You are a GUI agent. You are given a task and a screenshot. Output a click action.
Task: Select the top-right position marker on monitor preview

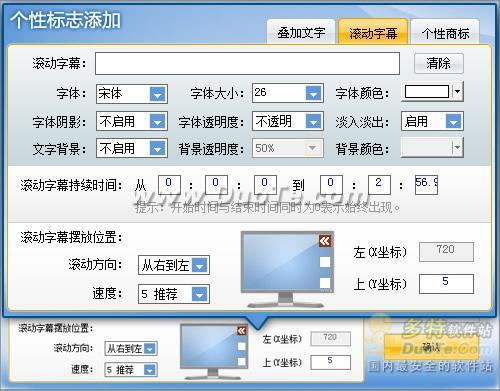(325, 241)
